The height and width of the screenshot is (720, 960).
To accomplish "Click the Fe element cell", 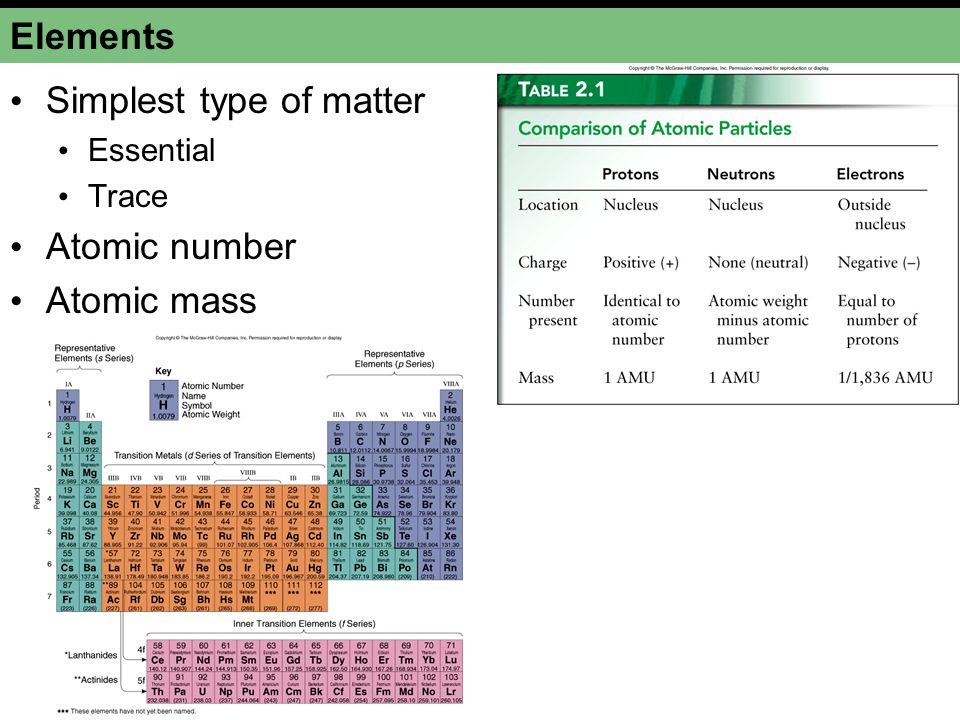I will click(225, 501).
